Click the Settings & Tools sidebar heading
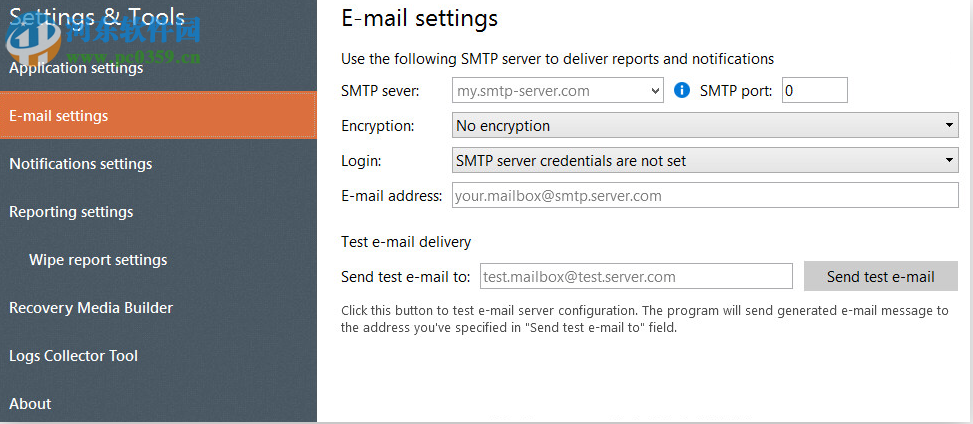973x424 pixels. pos(97,17)
